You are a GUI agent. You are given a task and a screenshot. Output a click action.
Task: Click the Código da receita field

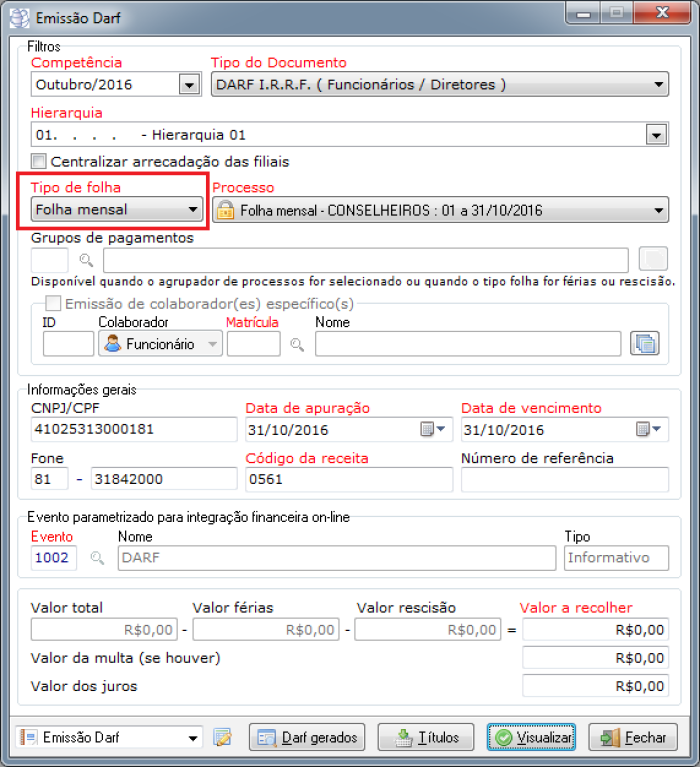(348, 479)
